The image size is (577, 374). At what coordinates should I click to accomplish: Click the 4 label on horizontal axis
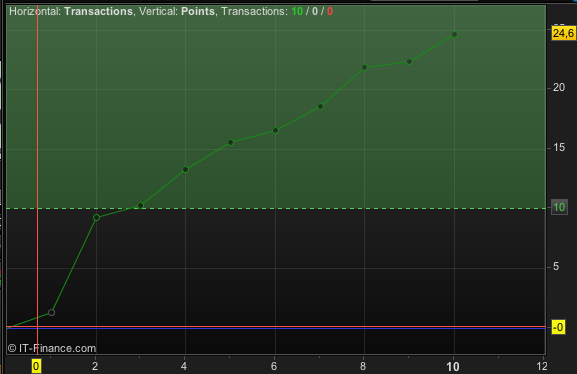point(184,366)
